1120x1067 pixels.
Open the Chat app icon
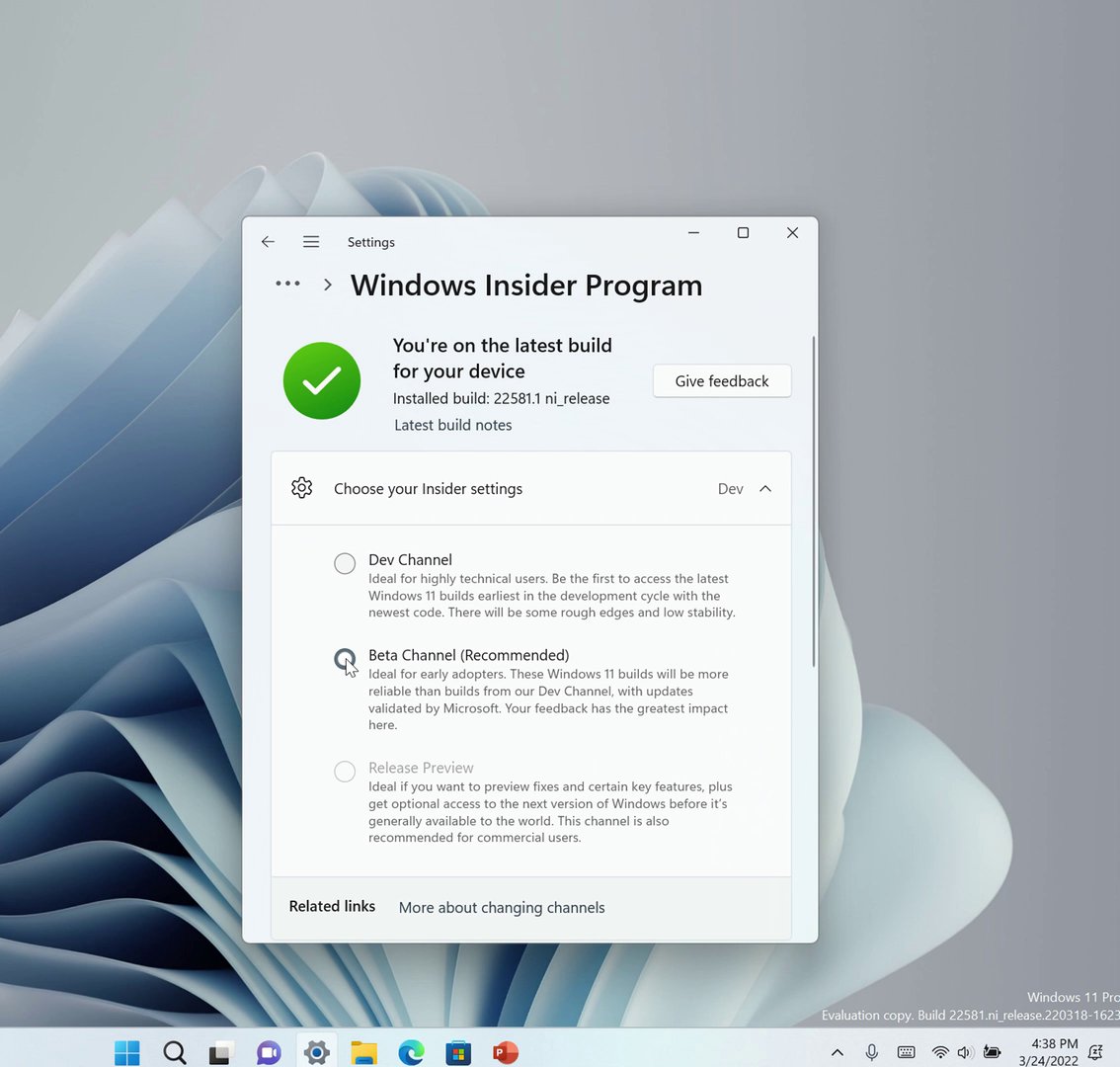[x=269, y=1052]
